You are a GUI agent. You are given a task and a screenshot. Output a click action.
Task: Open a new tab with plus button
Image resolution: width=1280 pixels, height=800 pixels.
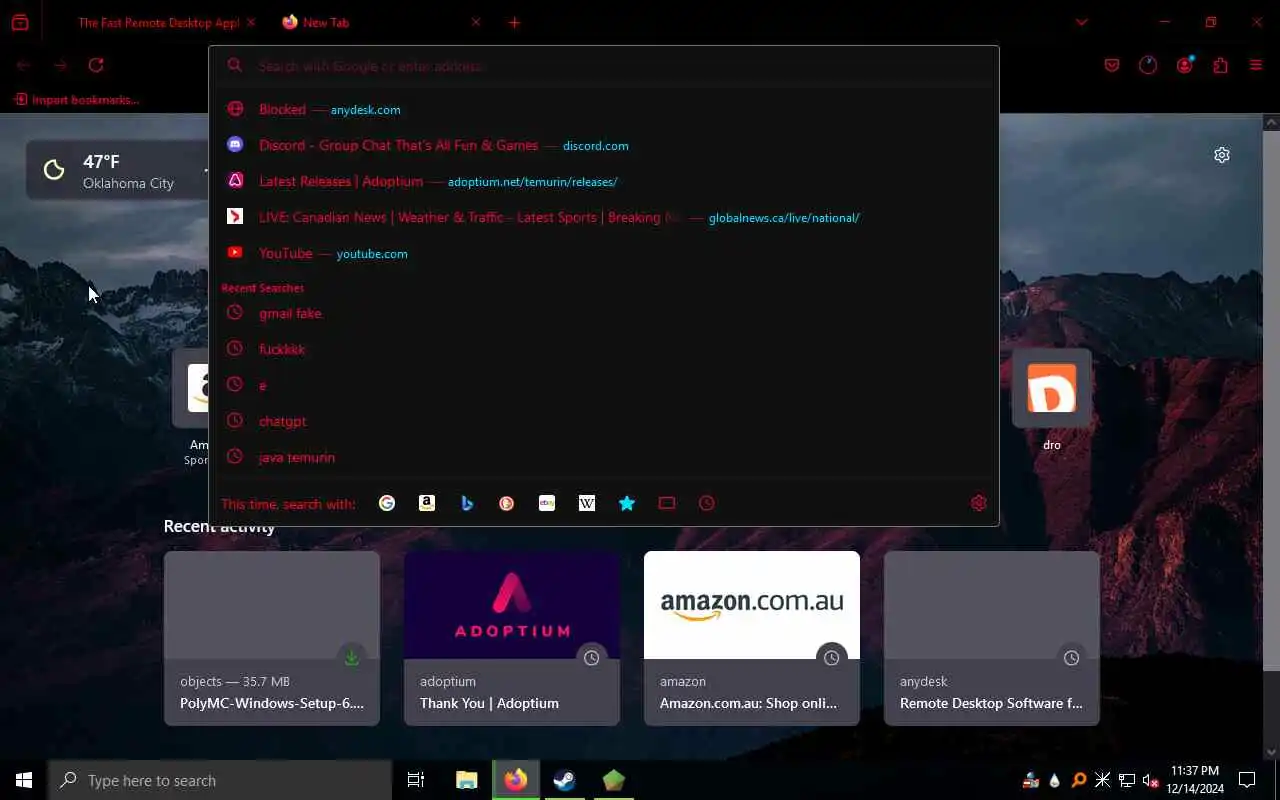(514, 22)
